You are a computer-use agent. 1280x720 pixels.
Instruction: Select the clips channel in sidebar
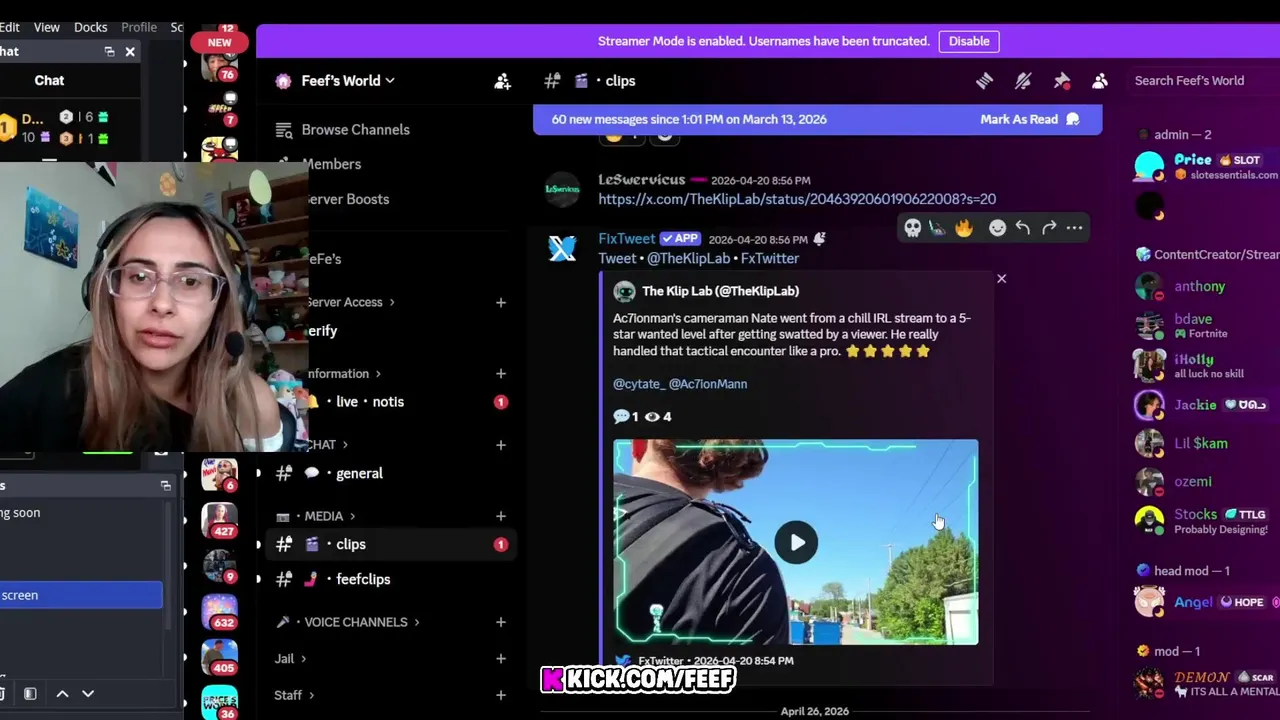point(392,545)
